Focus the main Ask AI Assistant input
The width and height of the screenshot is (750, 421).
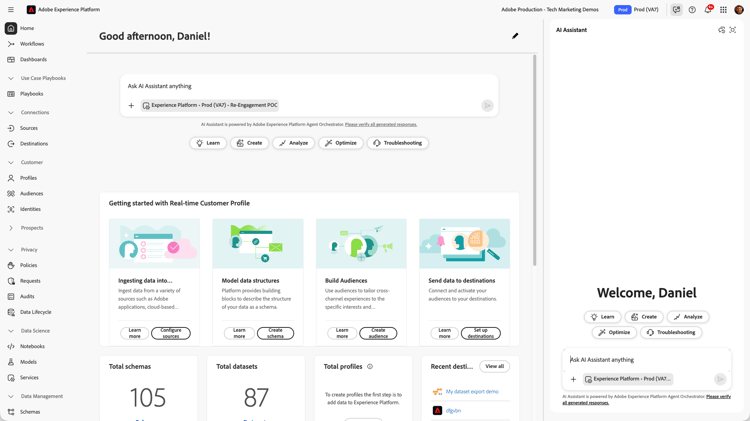[309, 86]
